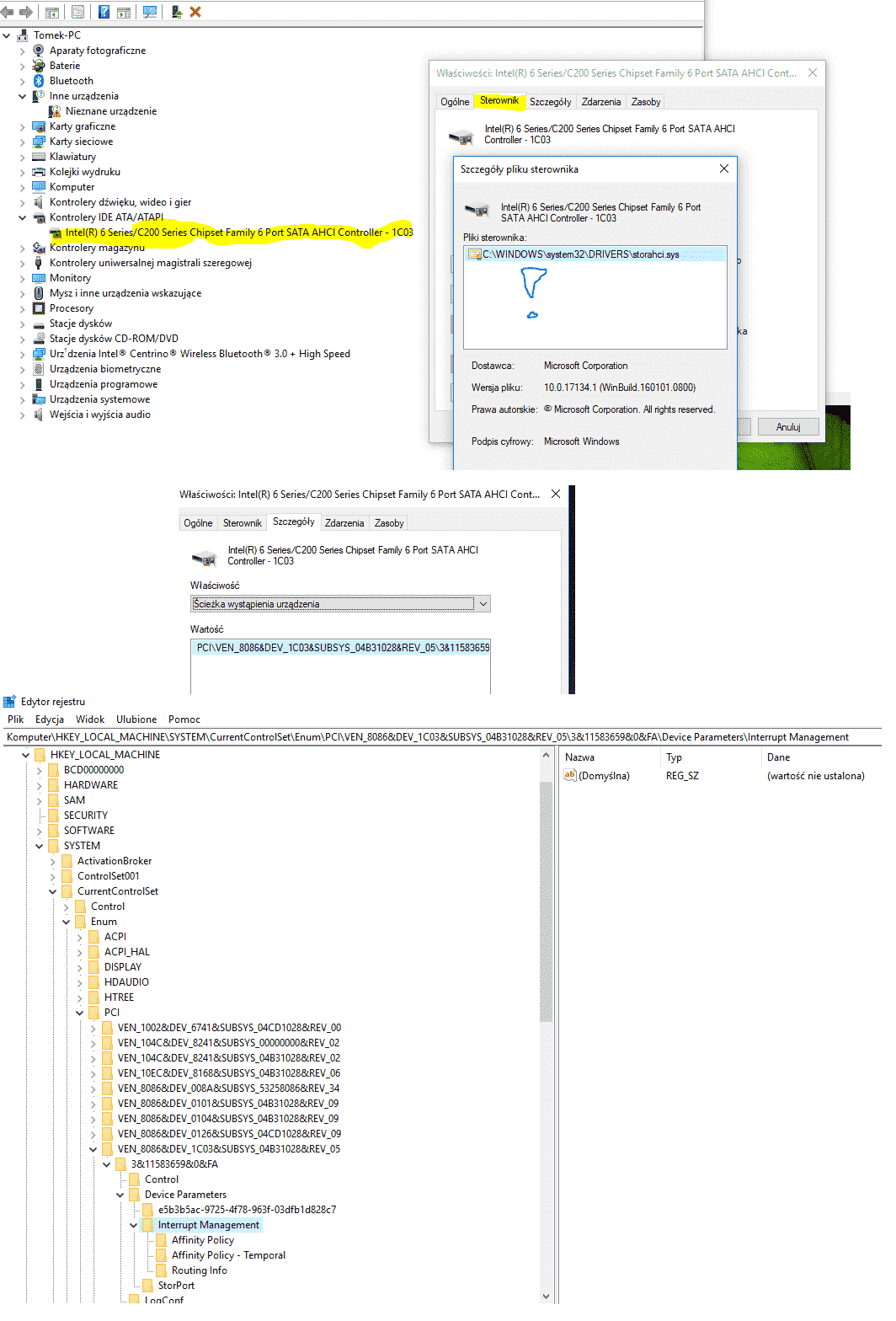Viewport: 896px width, 1321px height.
Task: Collapse the SYSTEM registry key
Action: coord(40,846)
